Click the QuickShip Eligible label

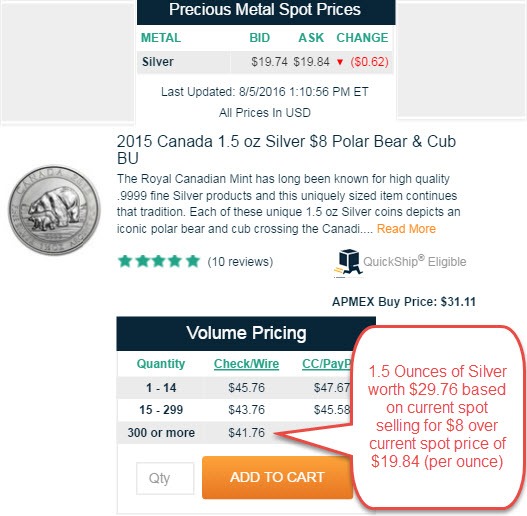415,261
